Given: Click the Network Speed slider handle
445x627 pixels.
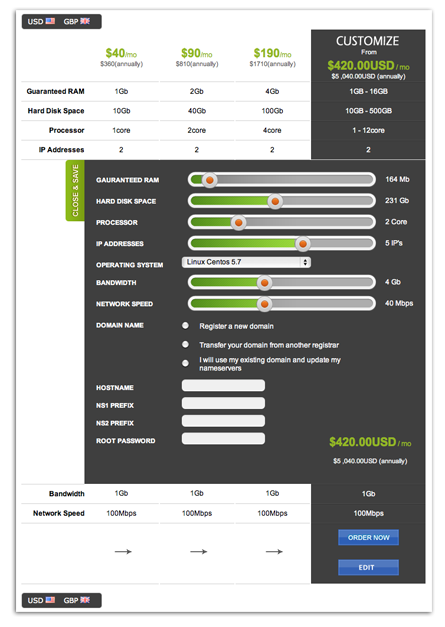Looking at the screenshot, I should coord(264,304).
